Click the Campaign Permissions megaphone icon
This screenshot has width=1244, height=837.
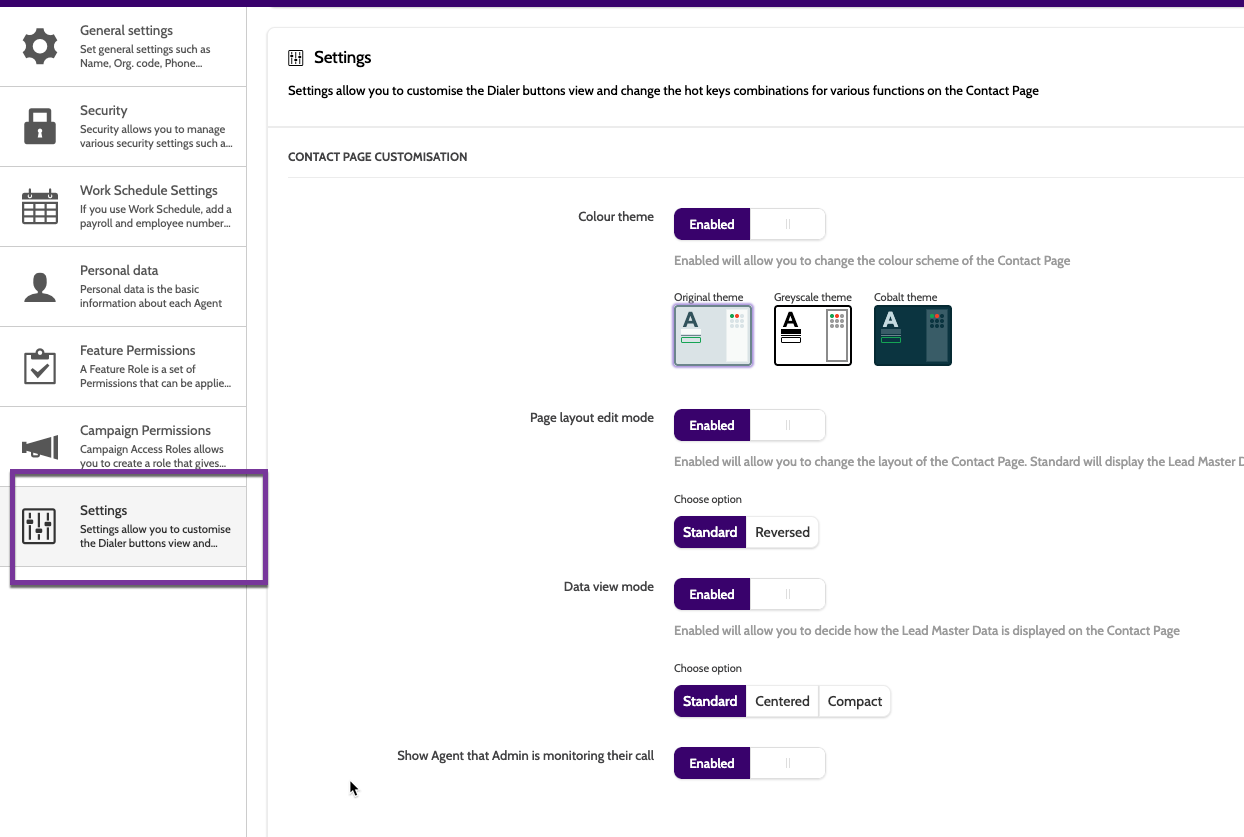40,447
